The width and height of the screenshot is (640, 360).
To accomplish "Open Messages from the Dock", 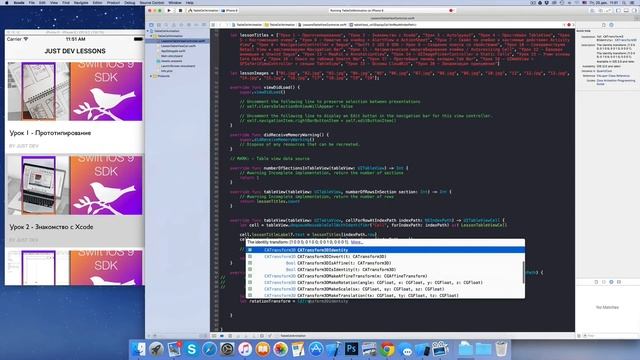I will click(x=405, y=350).
